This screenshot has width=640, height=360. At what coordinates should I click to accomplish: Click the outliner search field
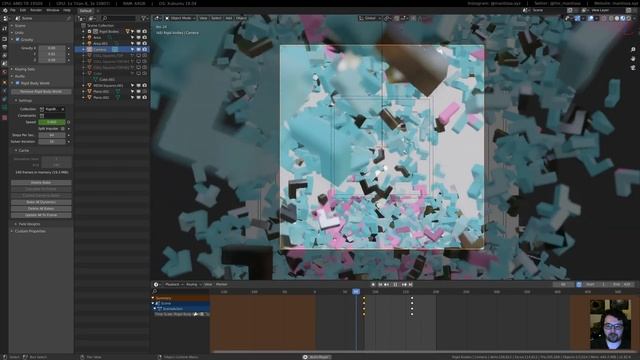tap(118, 18)
